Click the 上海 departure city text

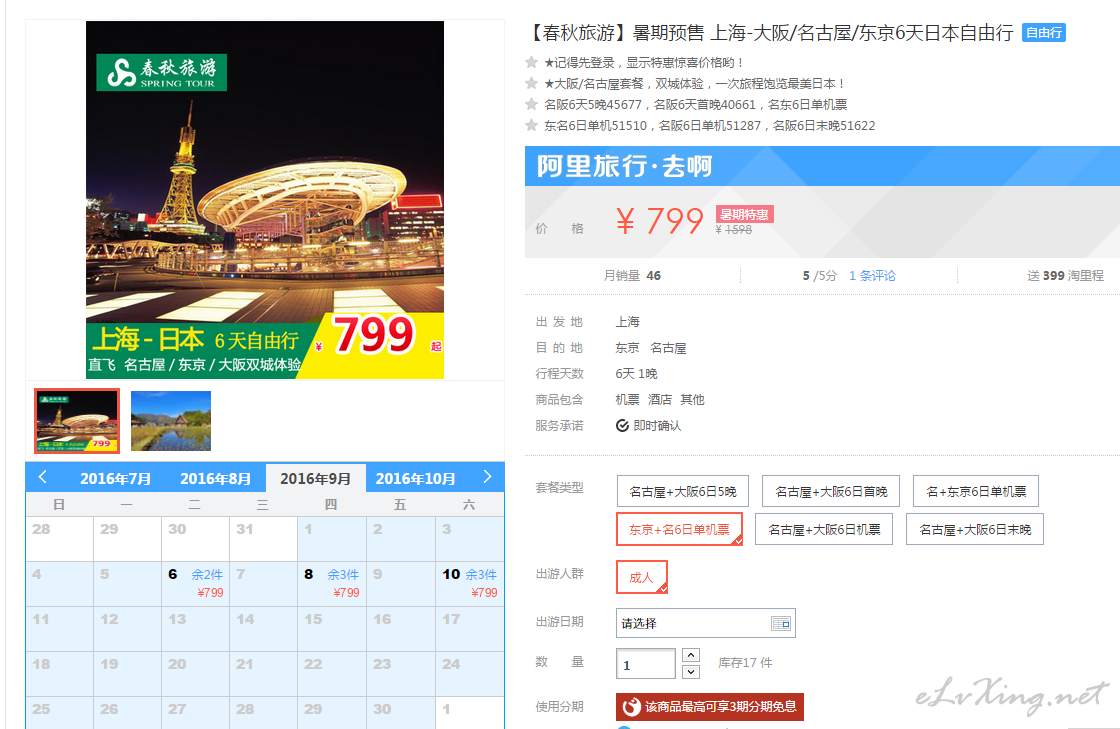(628, 322)
